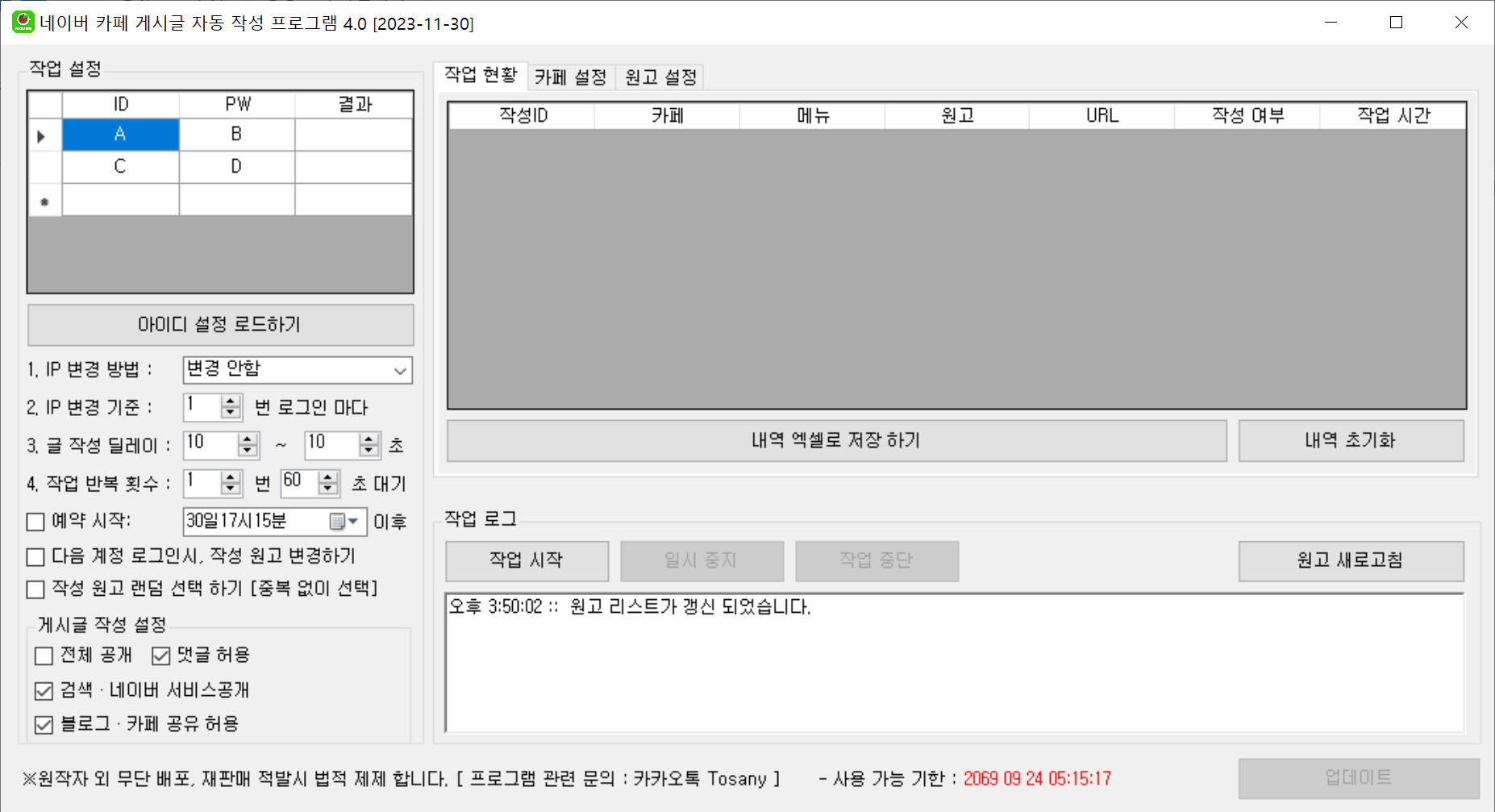Click the 일시 중지 button
Viewport: 1495px width, 812px height.
(x=702, y=560)
